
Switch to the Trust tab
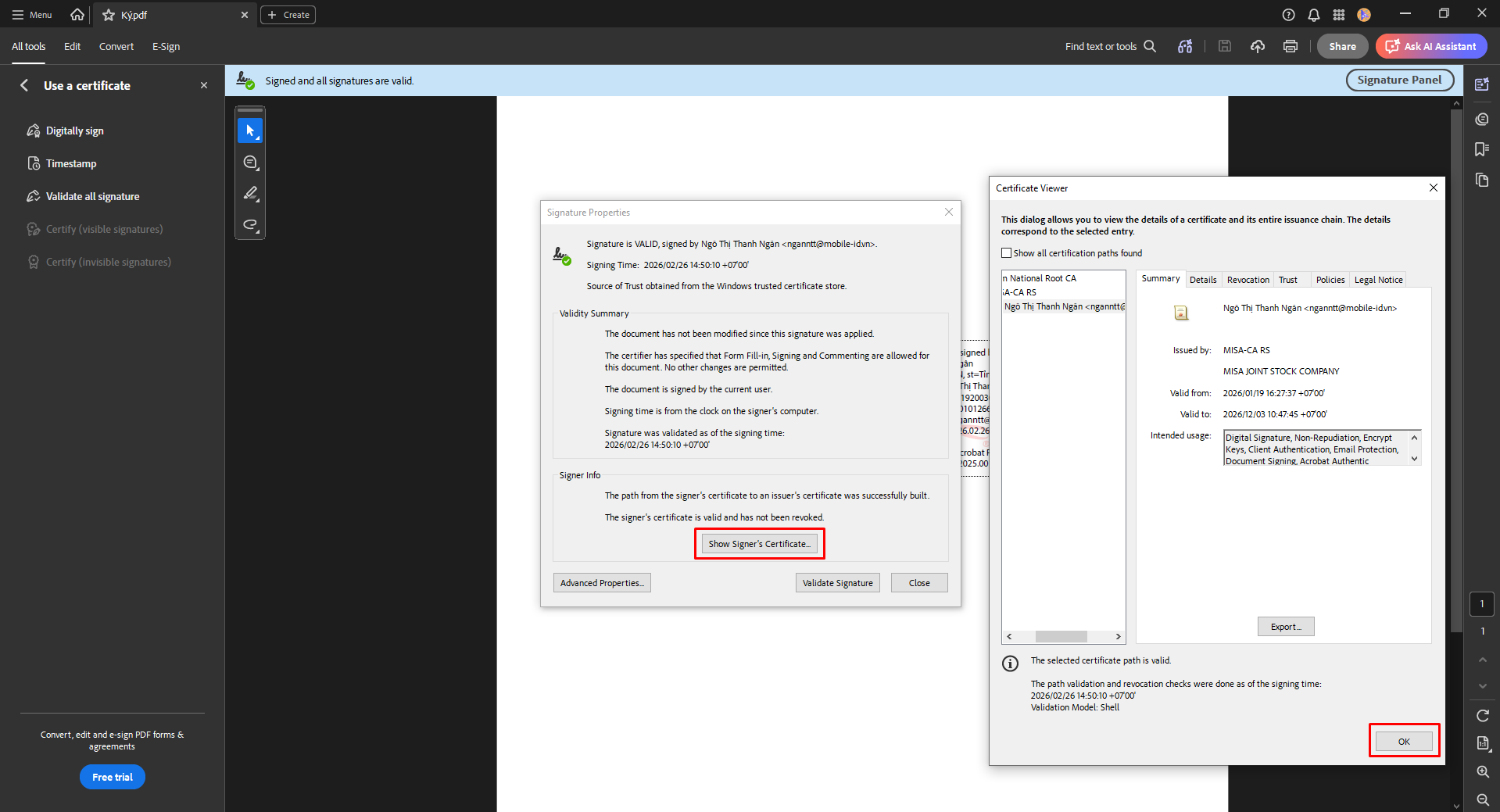point(1288,280)
